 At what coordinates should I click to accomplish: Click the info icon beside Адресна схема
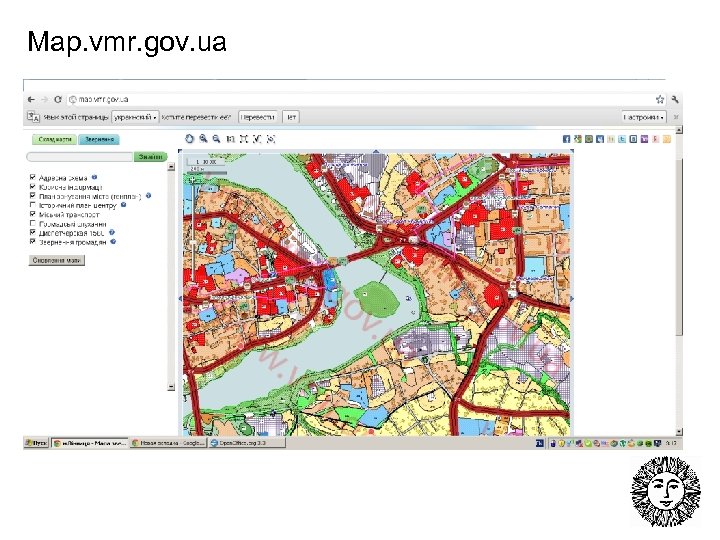(94, 177)
